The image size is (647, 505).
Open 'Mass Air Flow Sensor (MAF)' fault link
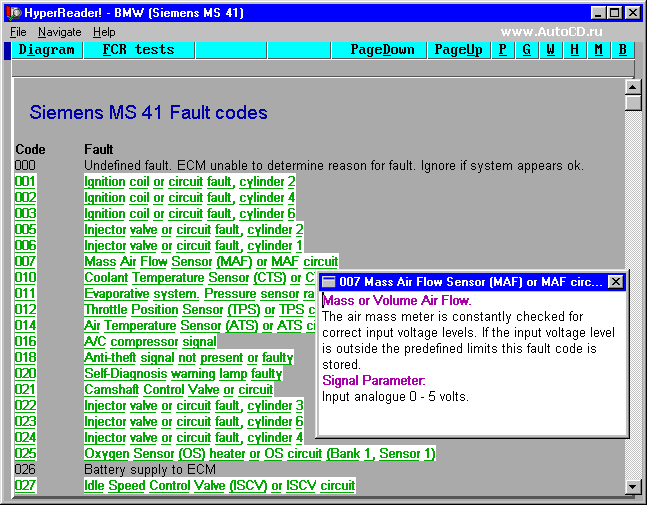pyautogui.click(x=211, y=262)
